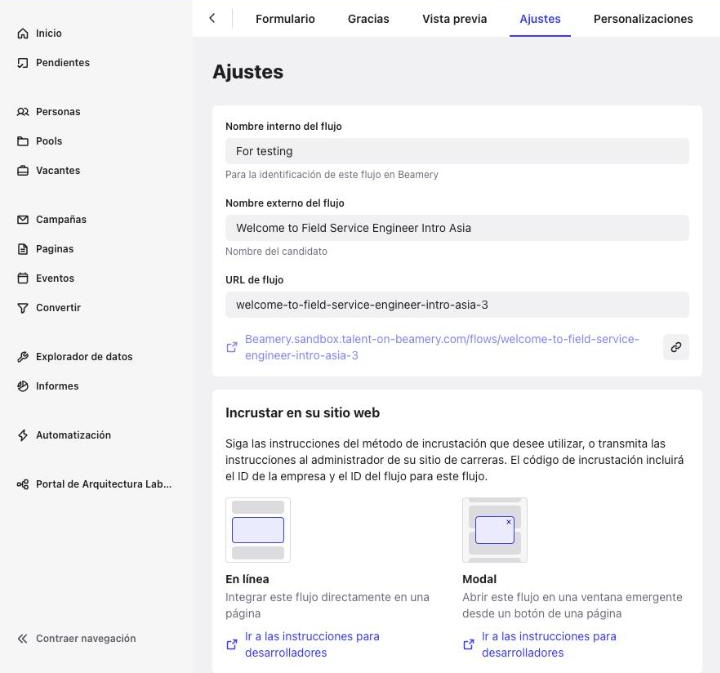Click the Vacantes briefcase icon
Viewport: 720px width, 673px height.
click(22, 170)
